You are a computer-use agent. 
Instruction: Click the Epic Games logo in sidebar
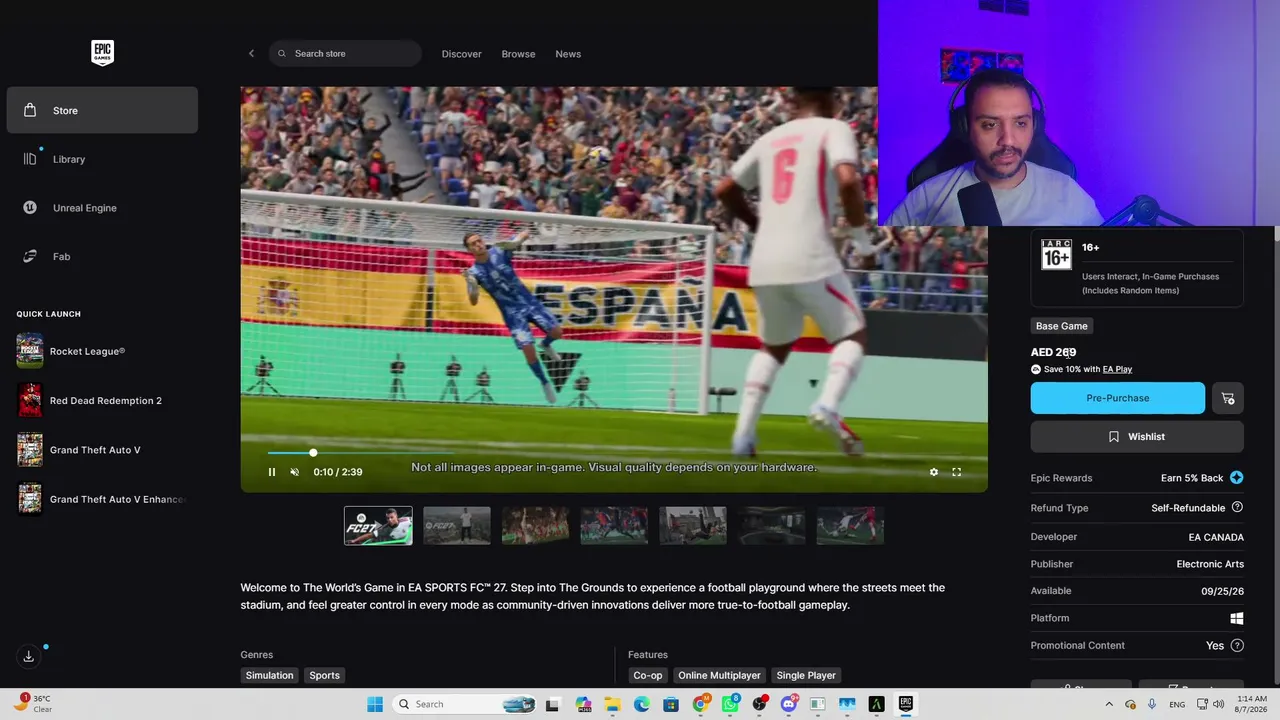(102, 53)
